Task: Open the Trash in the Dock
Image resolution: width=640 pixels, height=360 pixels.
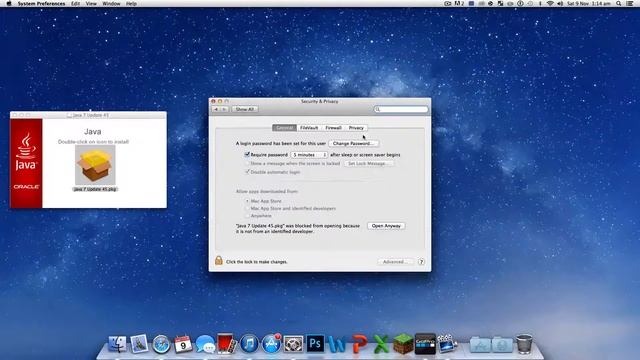Action: click(x=524, y=344)
